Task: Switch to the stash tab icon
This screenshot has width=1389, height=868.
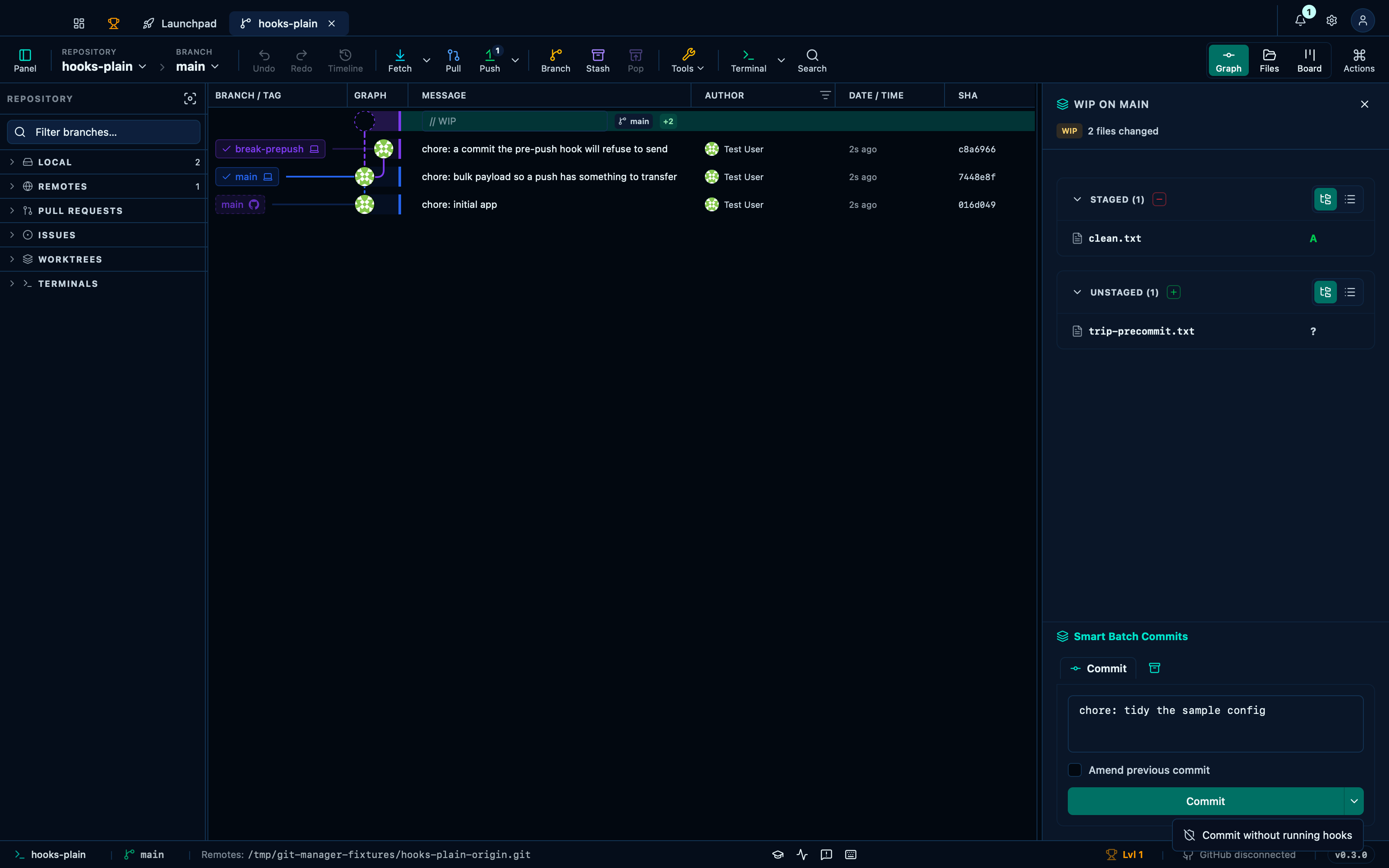Action: point(1154,668)
